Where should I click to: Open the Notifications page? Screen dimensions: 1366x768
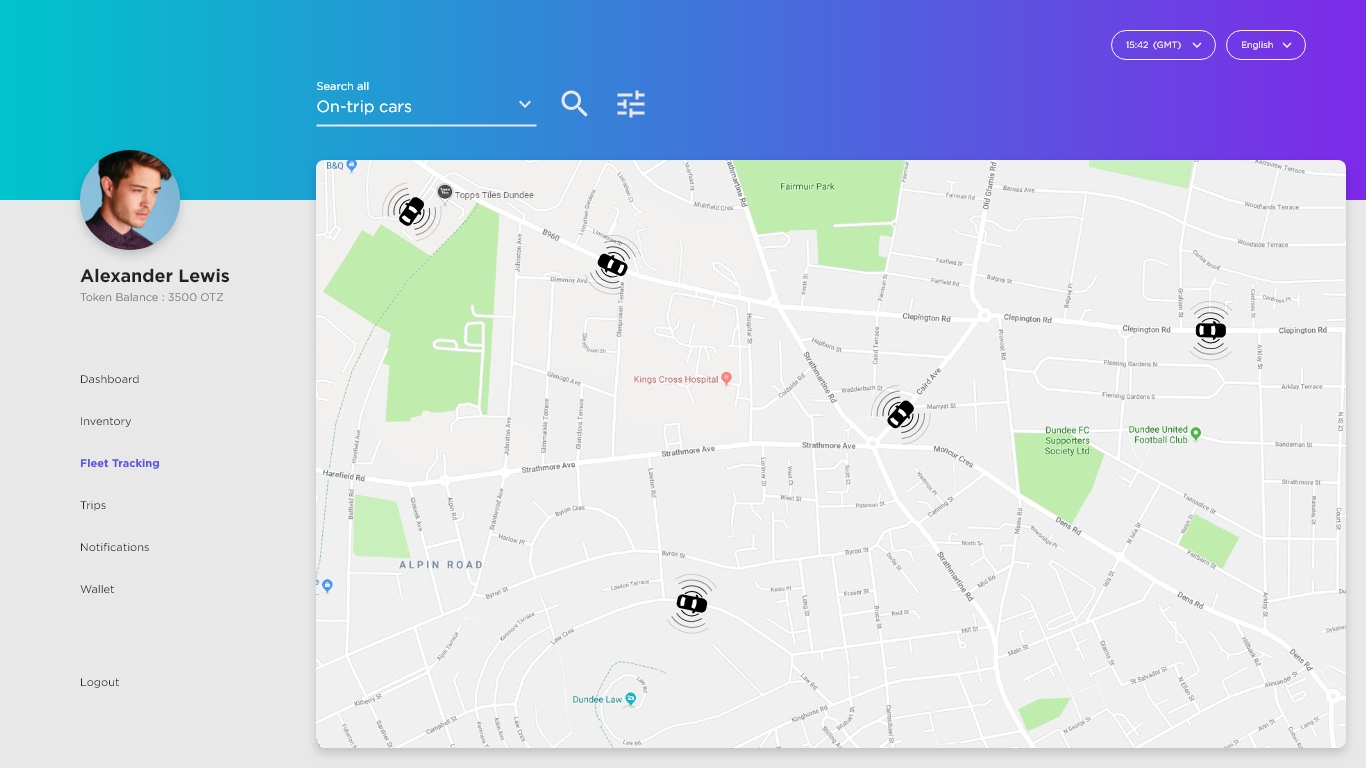point(114,547)
